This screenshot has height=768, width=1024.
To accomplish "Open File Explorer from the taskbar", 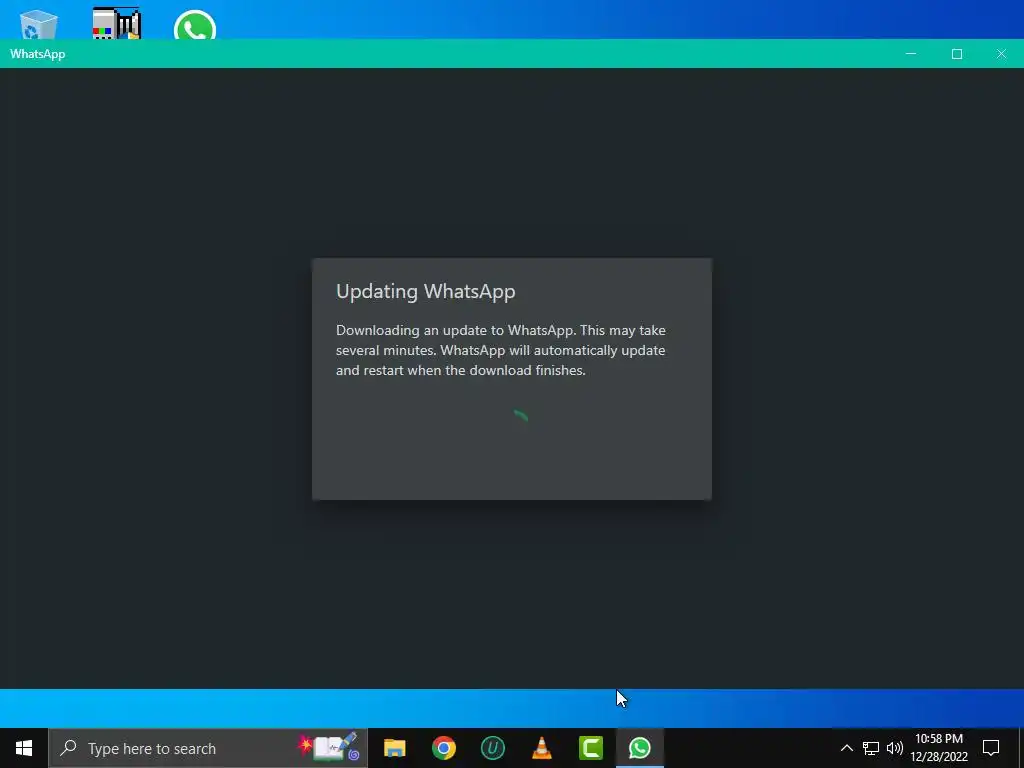I will (394, 748).
